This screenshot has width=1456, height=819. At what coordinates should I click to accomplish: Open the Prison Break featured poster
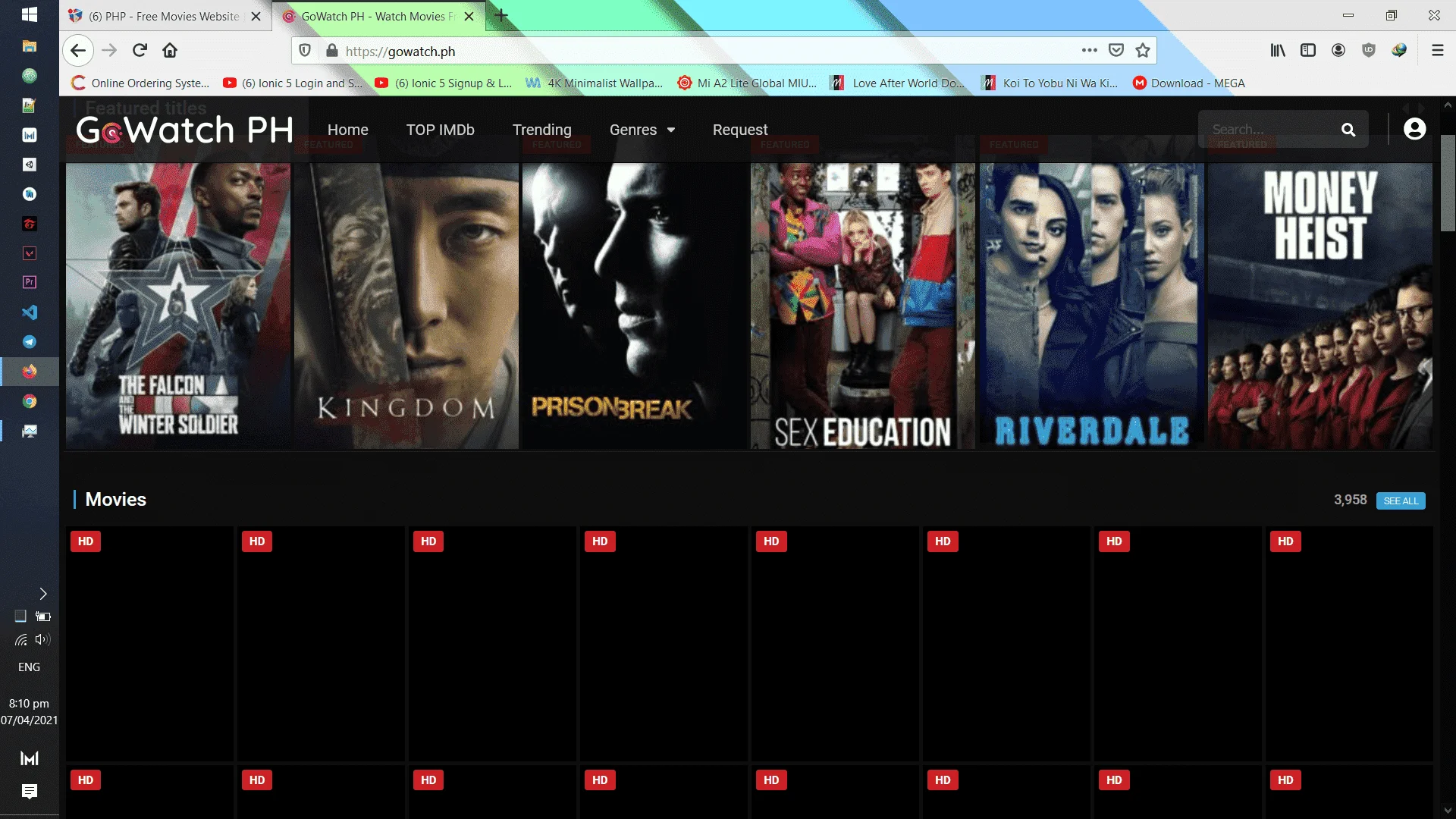[x=635, y=306]
